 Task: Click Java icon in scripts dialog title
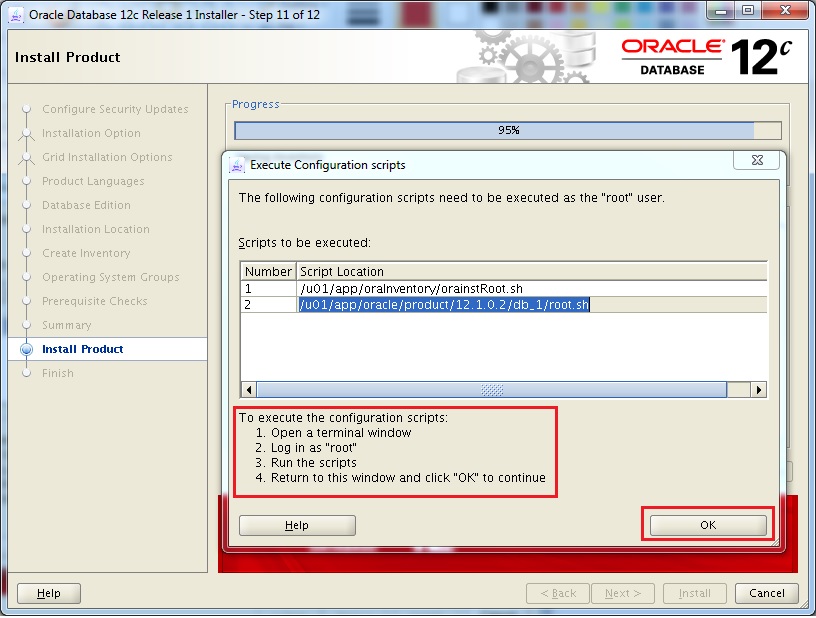coord(238,164)
